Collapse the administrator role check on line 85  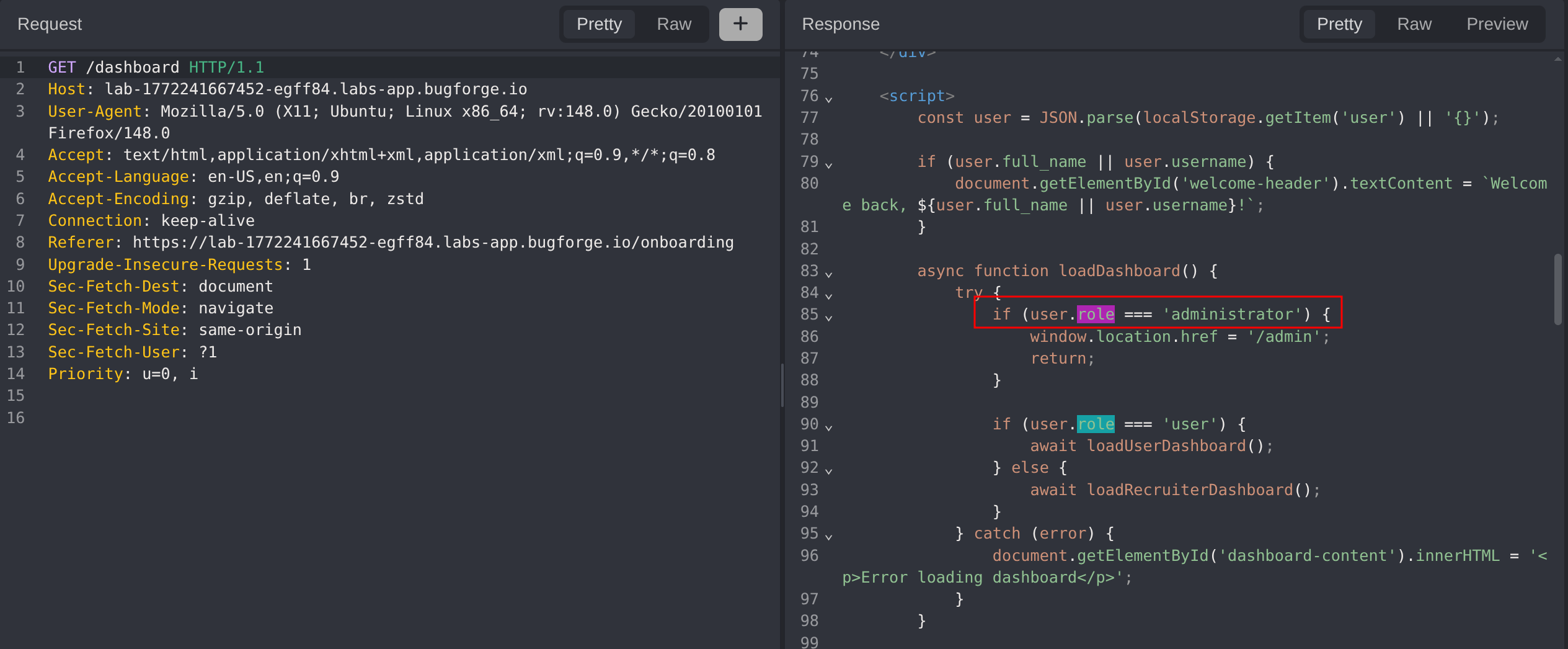829,316
